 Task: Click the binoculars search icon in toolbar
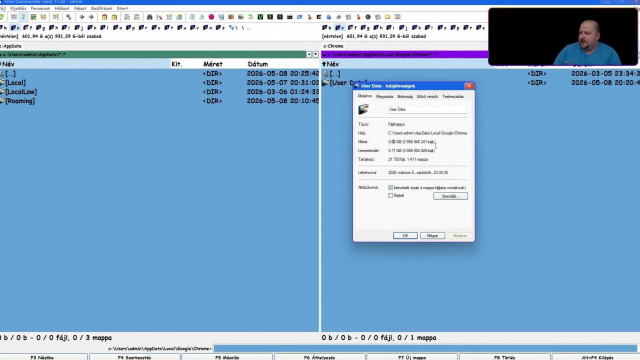(x=149, y=17)
